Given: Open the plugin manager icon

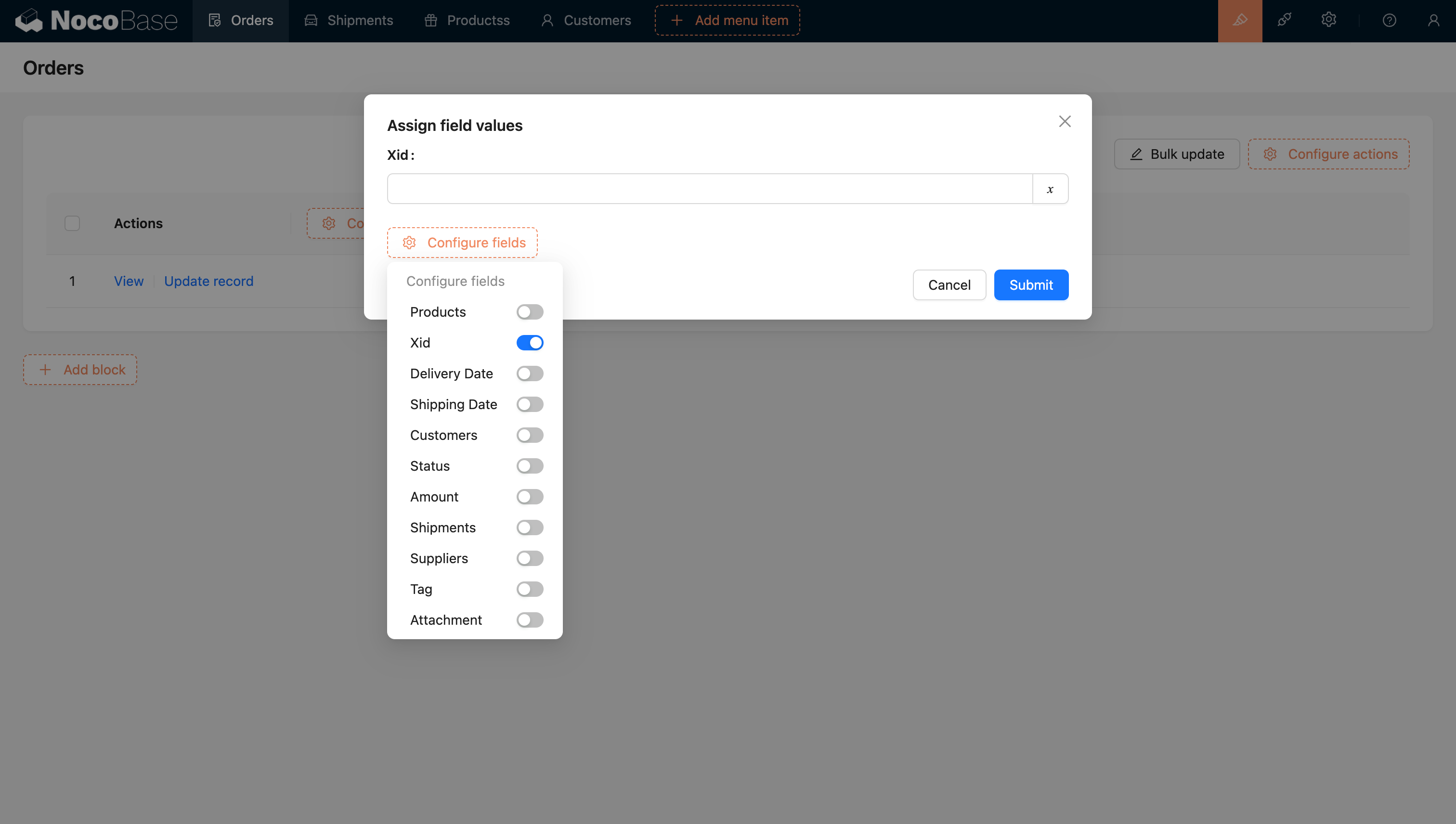Looking at the screenshot, I should click(1284, 20).
